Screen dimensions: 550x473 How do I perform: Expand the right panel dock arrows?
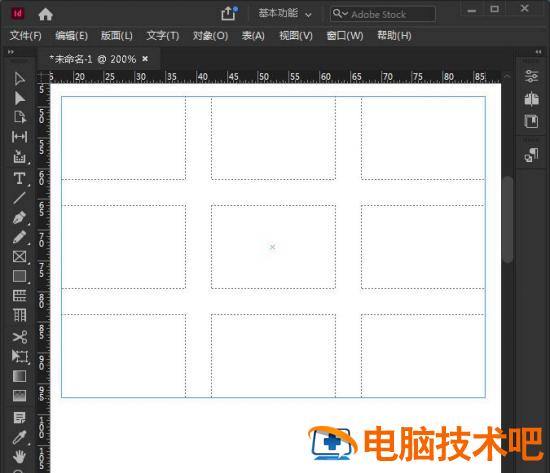point(538,52)
